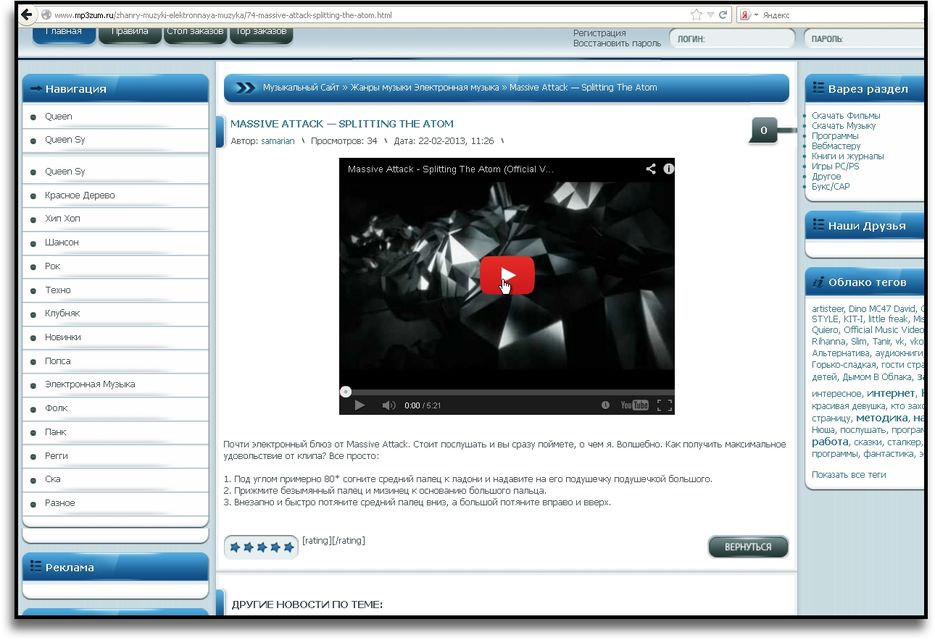
Task: Open the Программы link under Варез раздел
Action: tap(835, 136)
